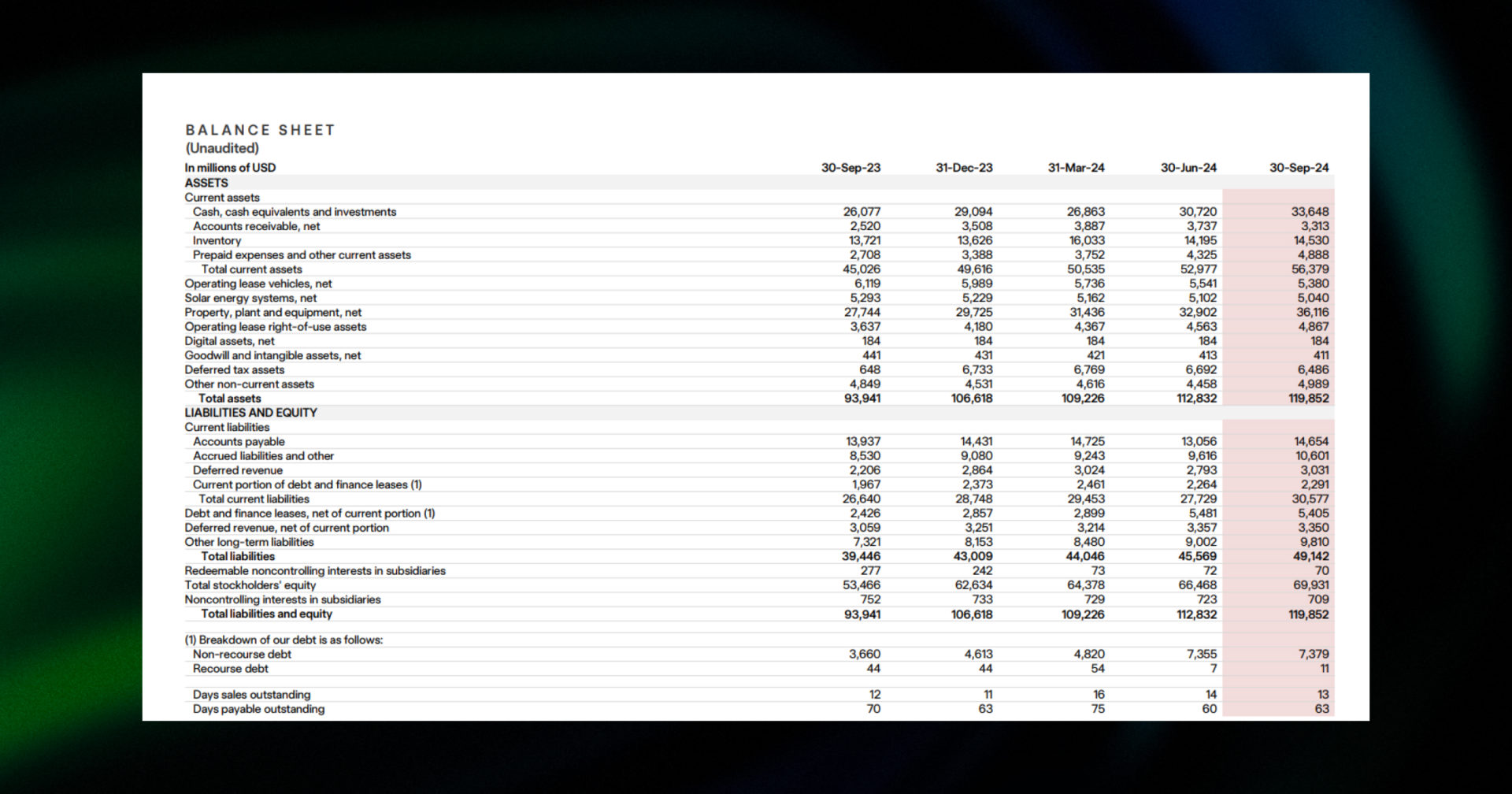Click the 31-Dec-23 column header
Viewport: 1512px width, 794px height.
point(964,167)
